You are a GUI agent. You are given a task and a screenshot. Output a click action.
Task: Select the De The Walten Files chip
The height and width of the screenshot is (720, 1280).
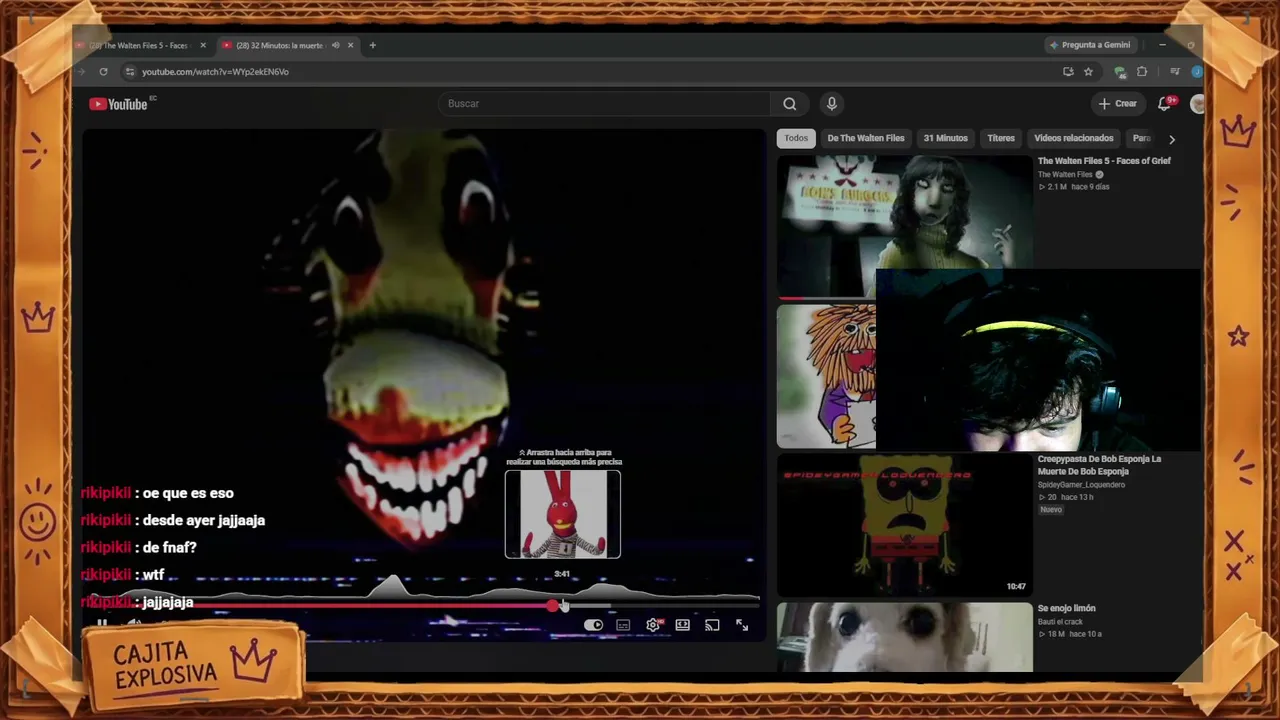(x=866, y=138)
